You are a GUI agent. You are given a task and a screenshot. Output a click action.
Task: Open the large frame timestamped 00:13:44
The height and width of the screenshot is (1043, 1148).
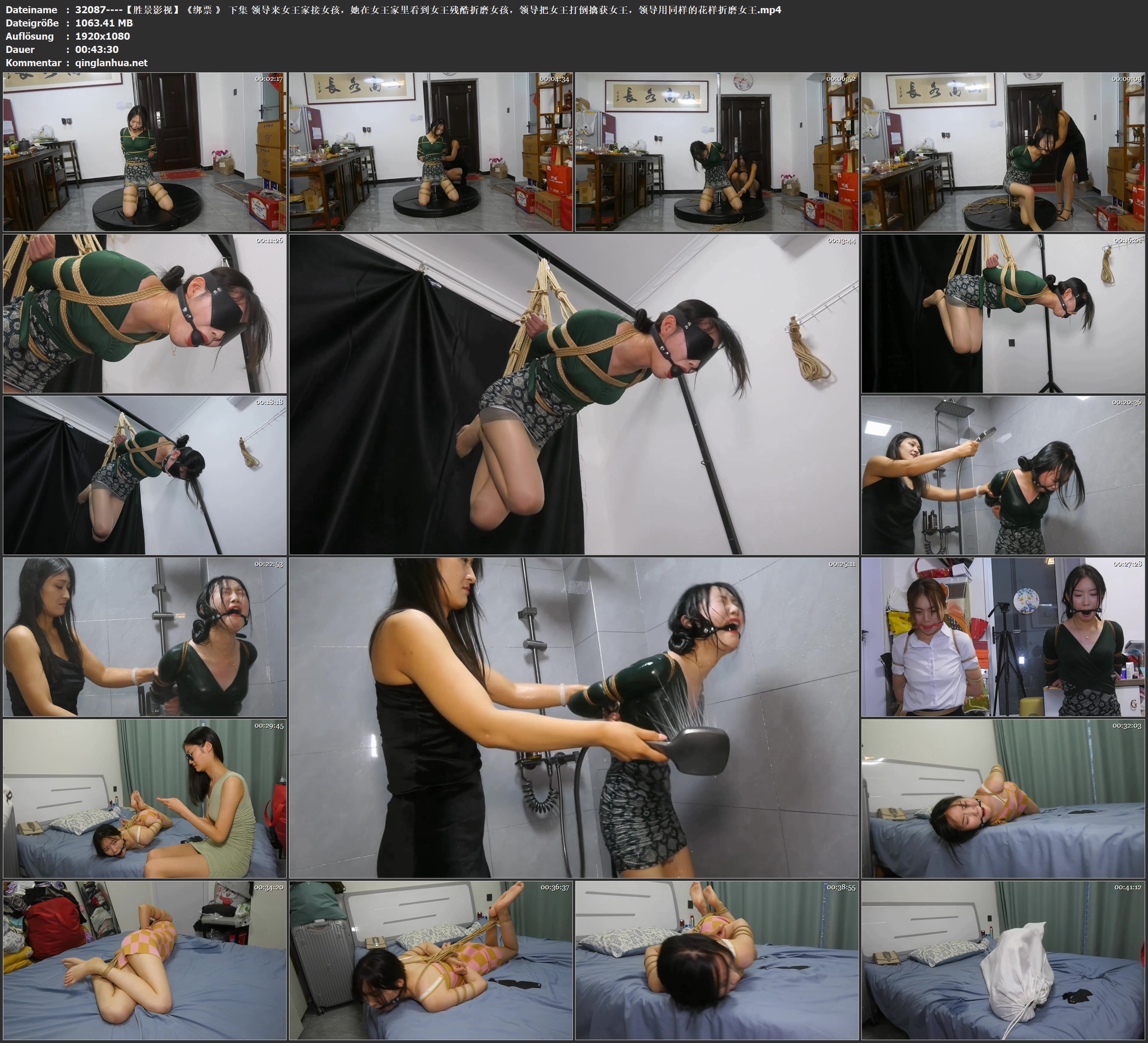[x=573, y=394]
